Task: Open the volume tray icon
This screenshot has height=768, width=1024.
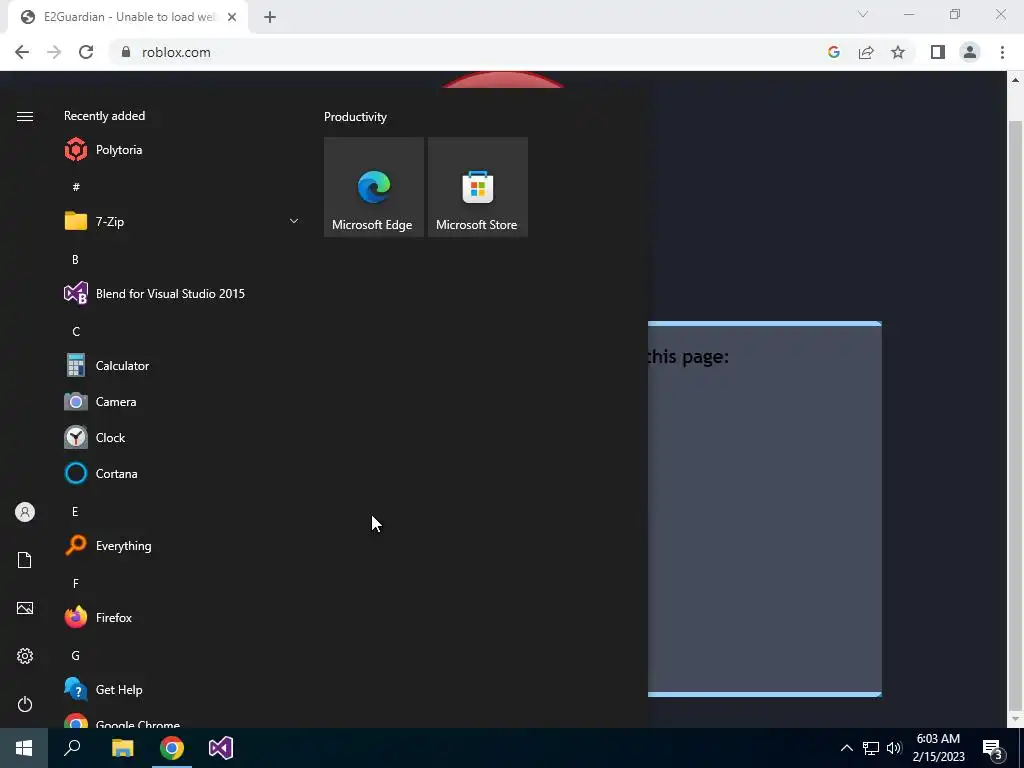Action: pos(894,748)
